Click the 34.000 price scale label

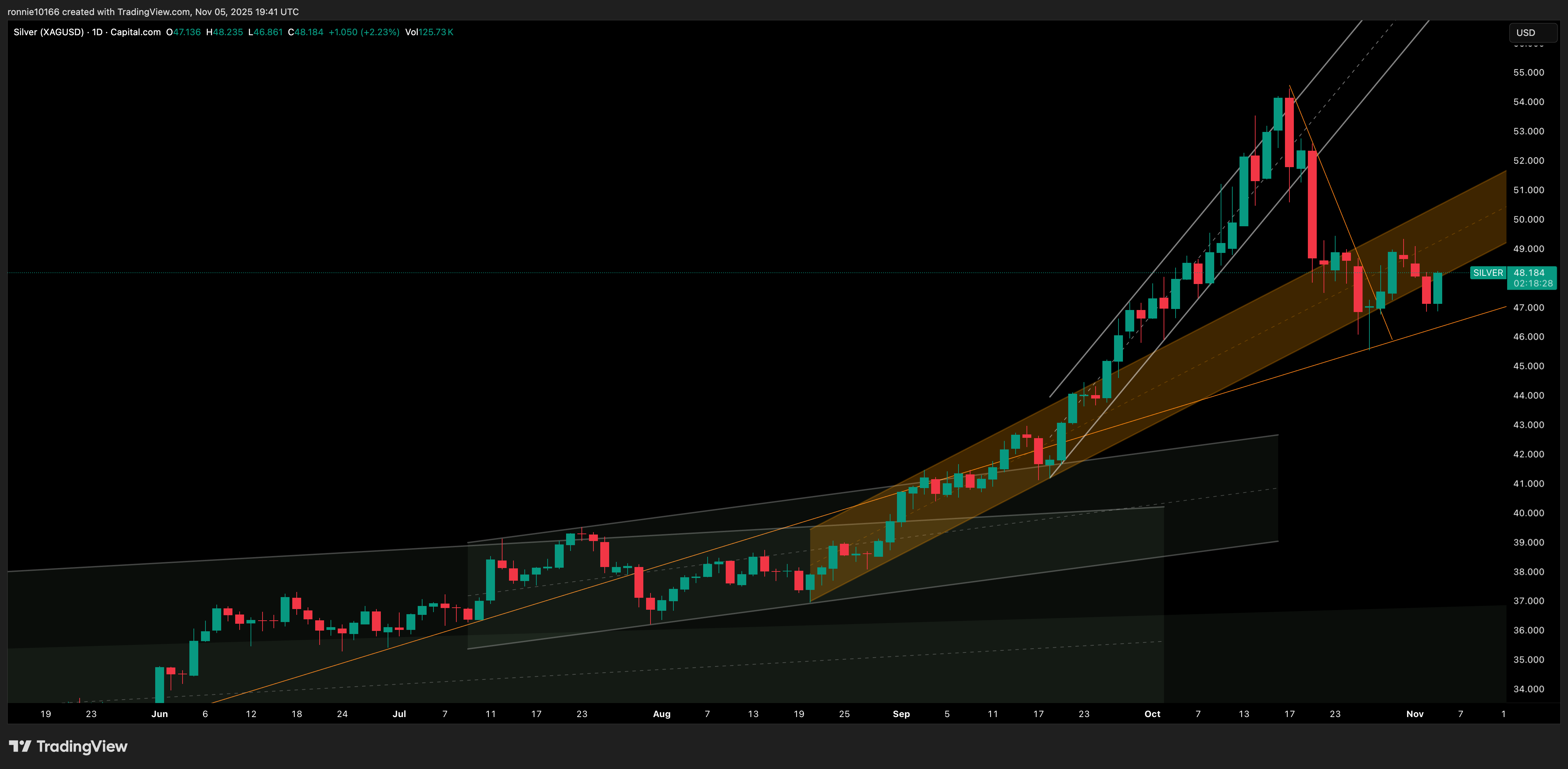coord(1528,689)
